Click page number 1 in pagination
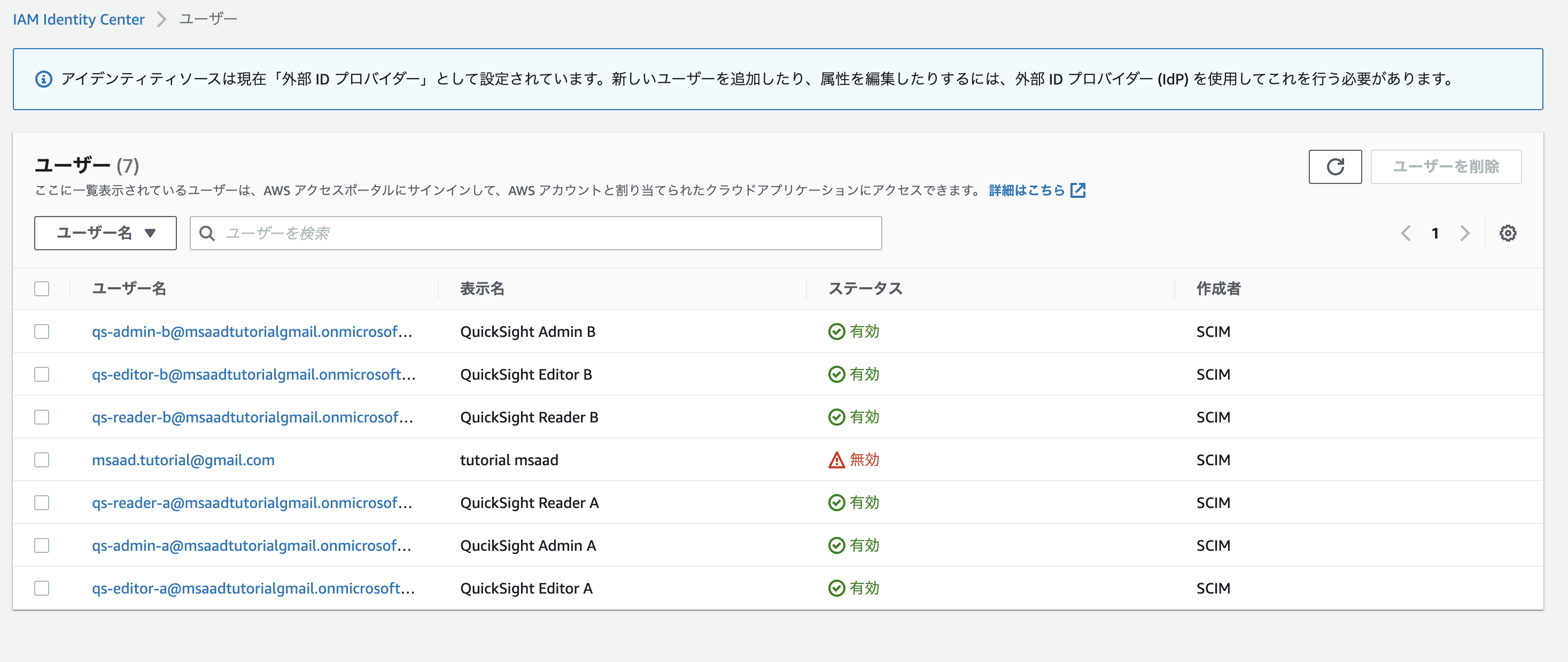 pyautogui.click(x=1435, y=233)
